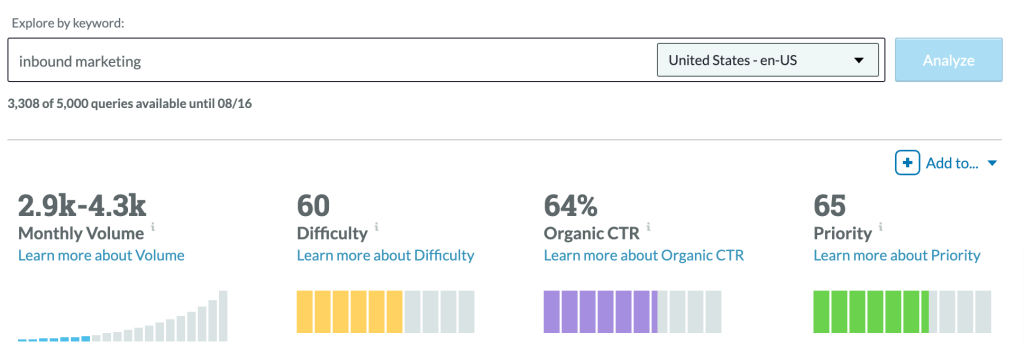Viewport: 1024px width, 360px height.
Task: Open Learn more about Volume link
Action: (x=101, y=255)
